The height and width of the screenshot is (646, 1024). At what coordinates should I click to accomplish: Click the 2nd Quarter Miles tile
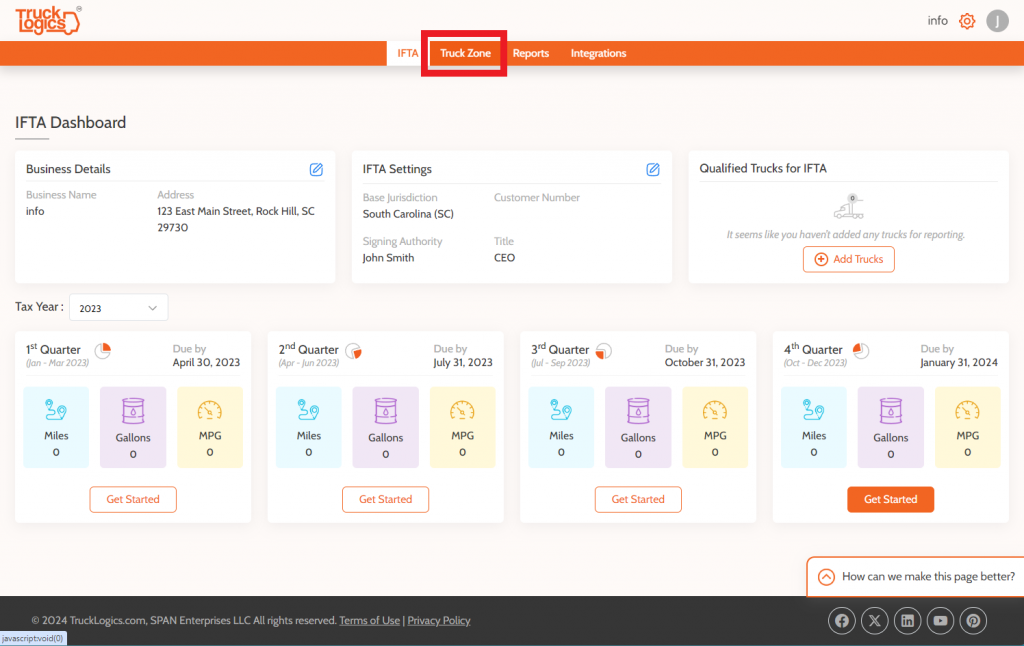click(308, 427)
